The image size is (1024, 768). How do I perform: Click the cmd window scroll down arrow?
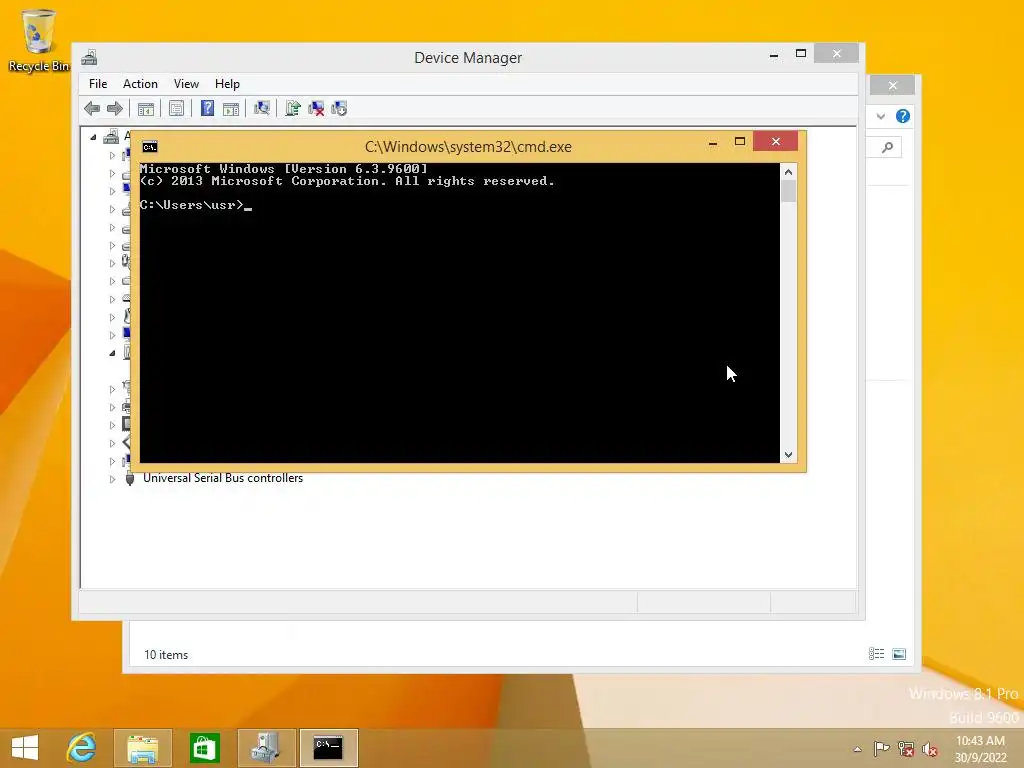[788, 455]
